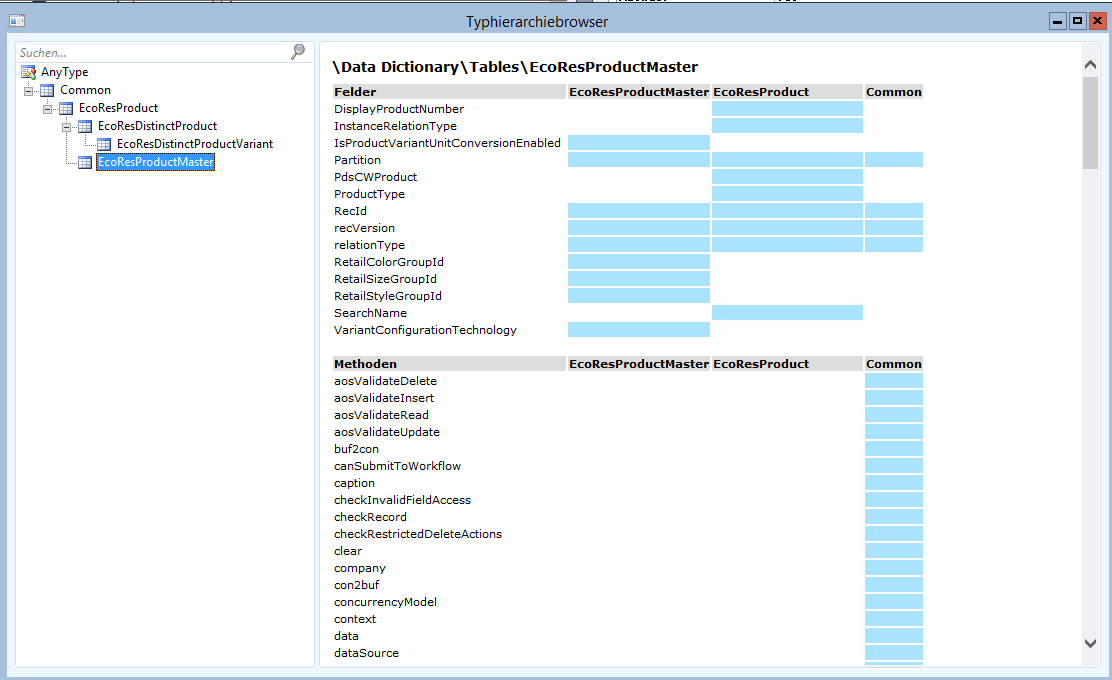
Task: Click the SearchName field
Action: click(x=370, y=313)
